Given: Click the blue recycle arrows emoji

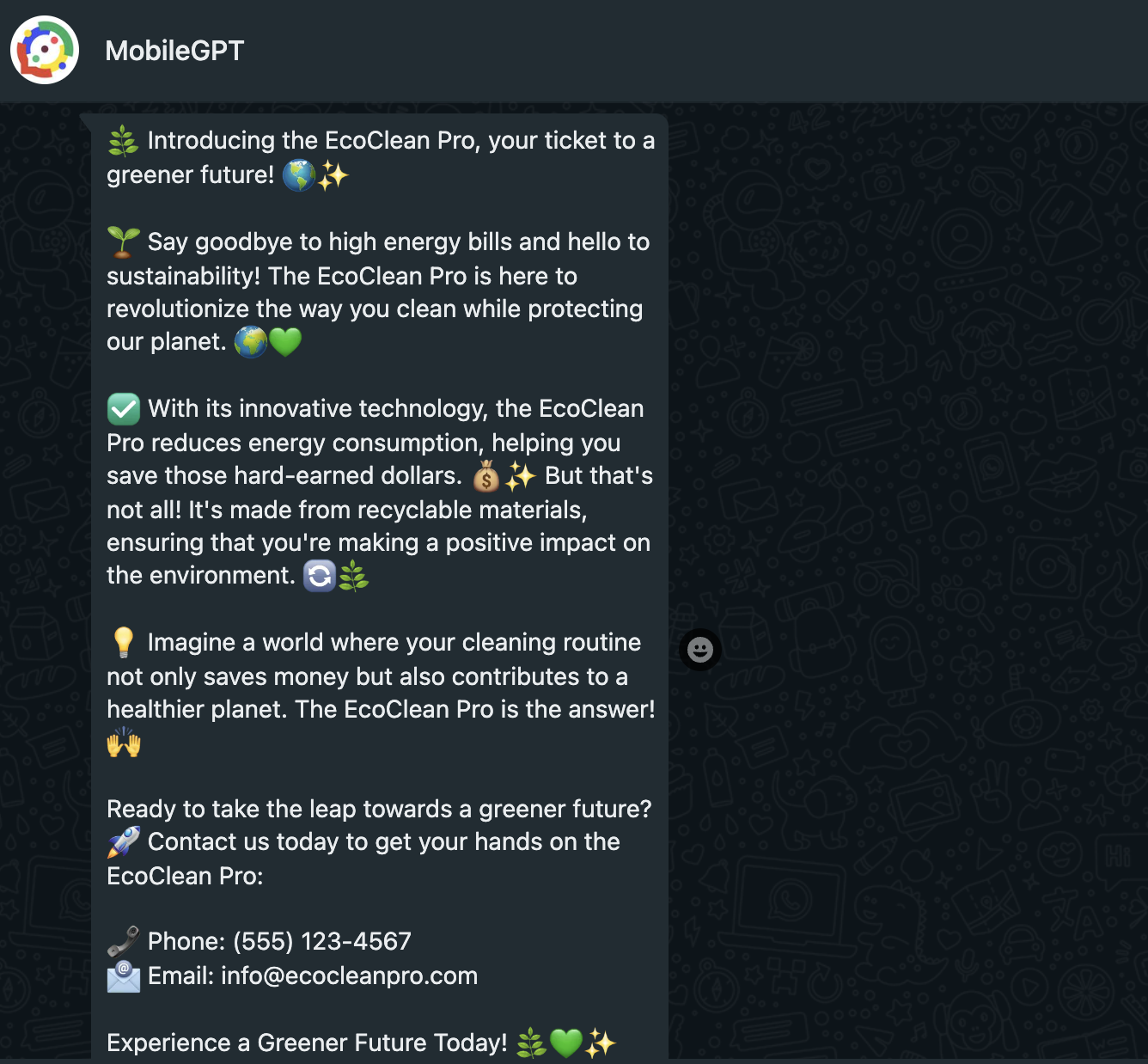Looking at the screenshot, I should (319, 576).
